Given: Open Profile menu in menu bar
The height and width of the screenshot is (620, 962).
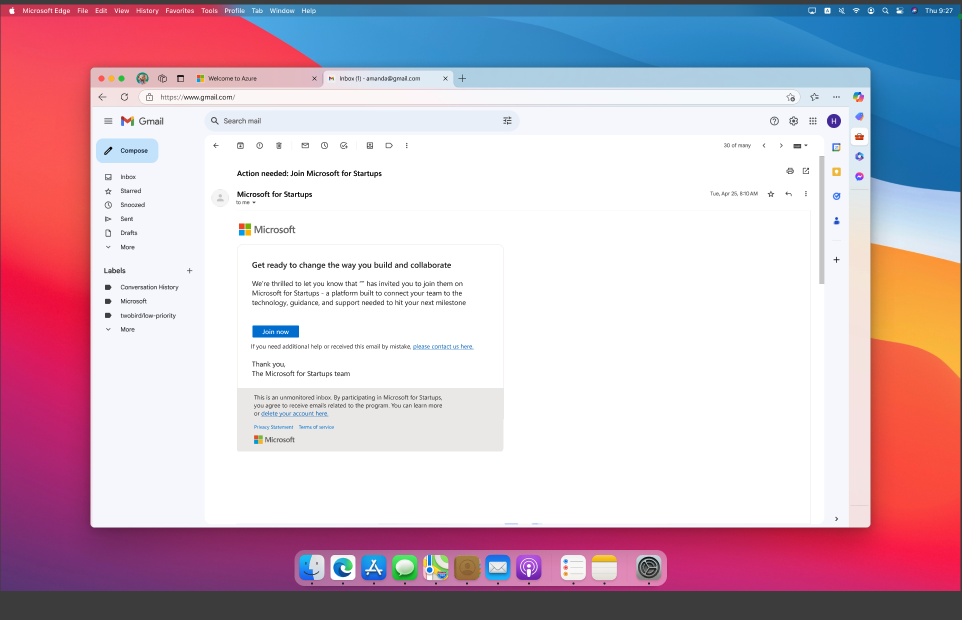Looking at the screenshot, I should click(234, 10).
